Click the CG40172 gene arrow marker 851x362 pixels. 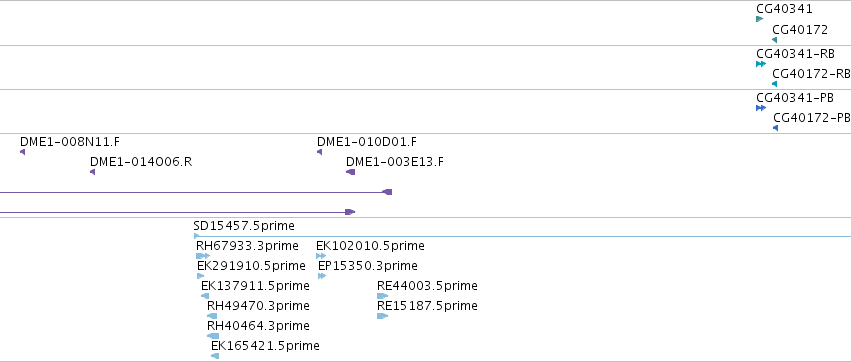(x=774, y=40)
